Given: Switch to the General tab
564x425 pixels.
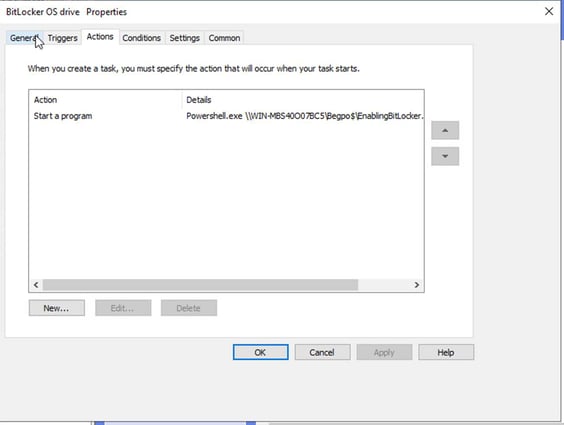Looking at the screenshot, I should 24,38.
